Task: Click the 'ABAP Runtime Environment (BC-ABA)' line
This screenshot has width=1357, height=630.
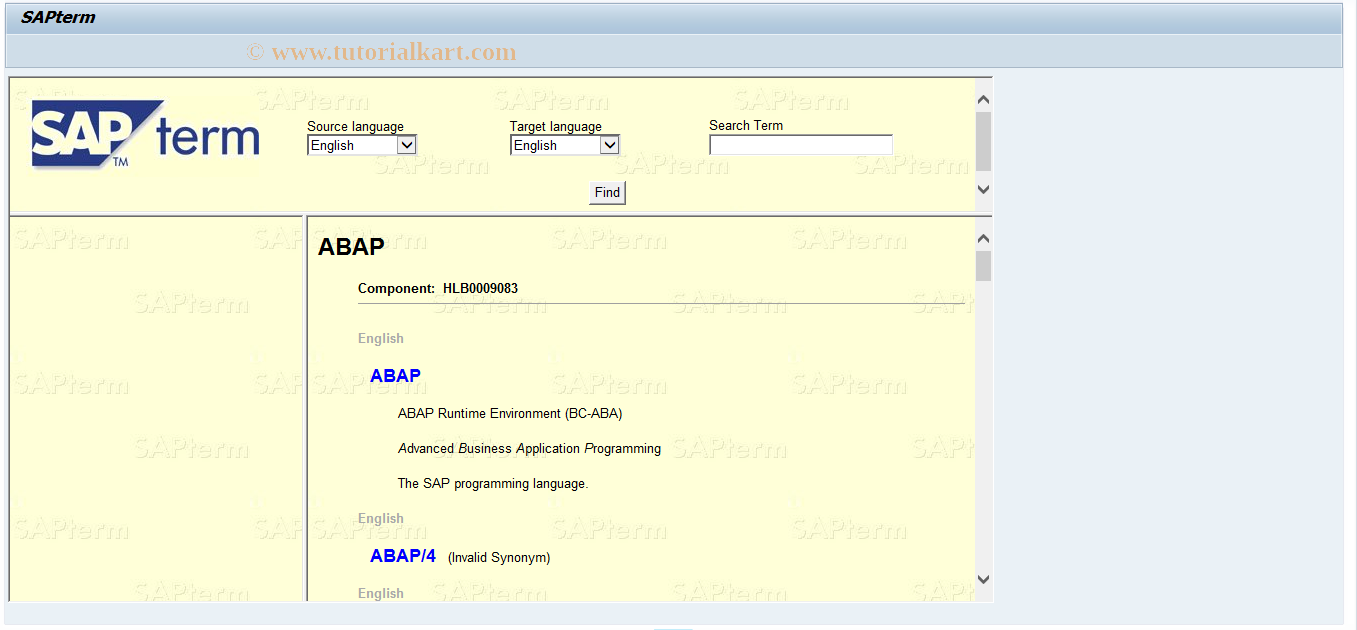Action: tap(510, 413)
